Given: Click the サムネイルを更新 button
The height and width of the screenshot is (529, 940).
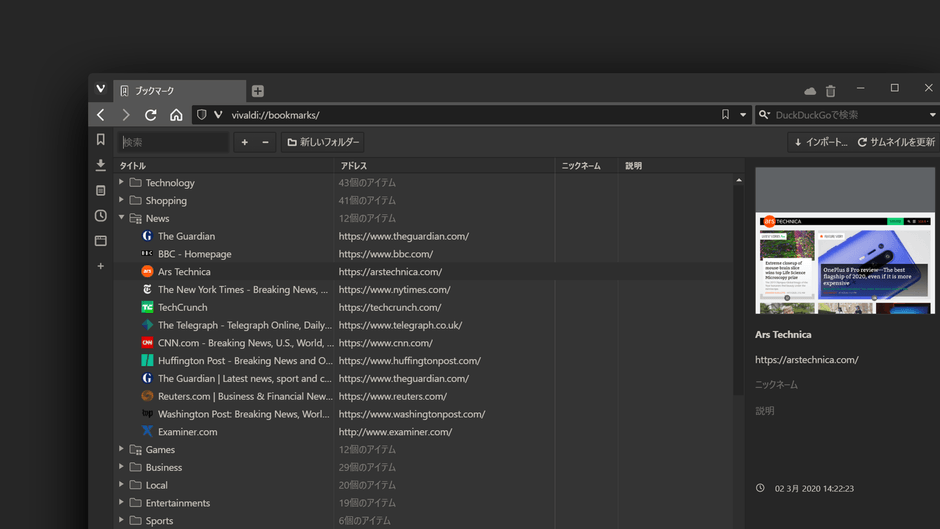Looking at the screenshot, I should (896, 142).
